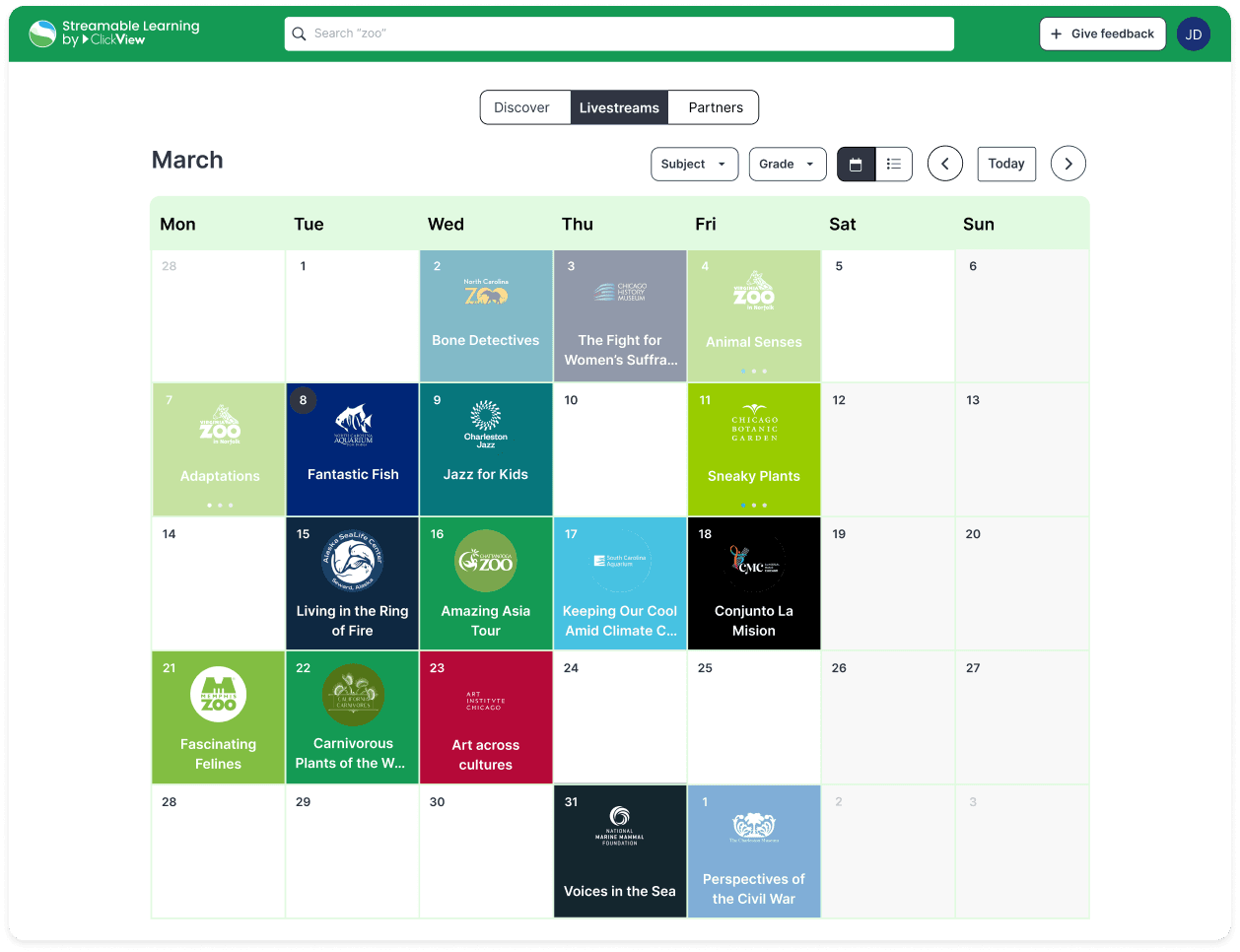The image size is (1240, 952).
Task: Click South Carolina Aquarium logo
Action: tap(620, 562)
